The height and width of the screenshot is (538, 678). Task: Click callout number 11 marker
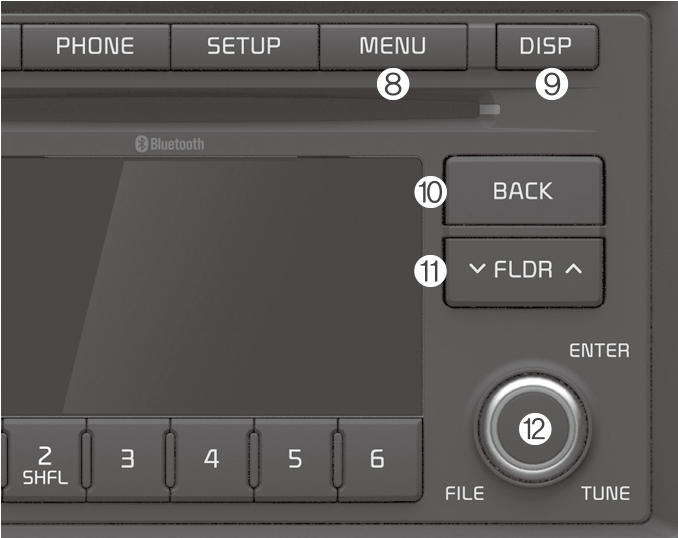tap(430, 270)
